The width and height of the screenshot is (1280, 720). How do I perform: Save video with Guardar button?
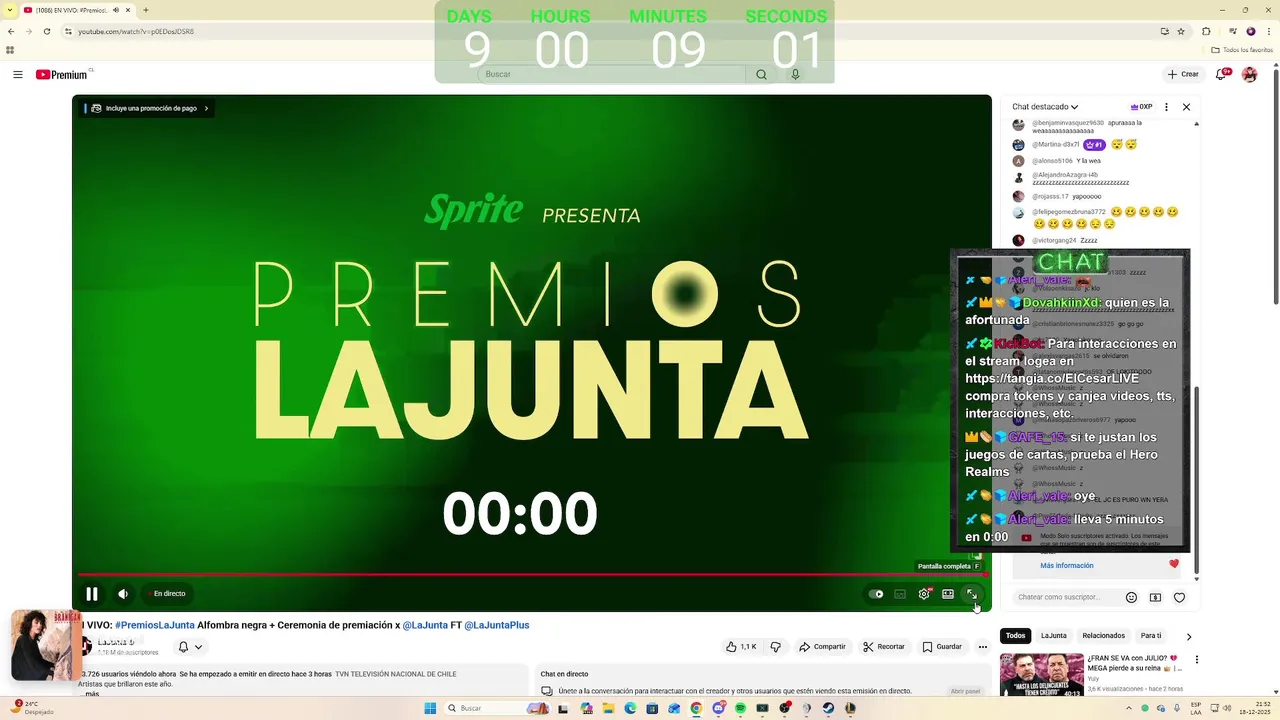coord(942,647)
